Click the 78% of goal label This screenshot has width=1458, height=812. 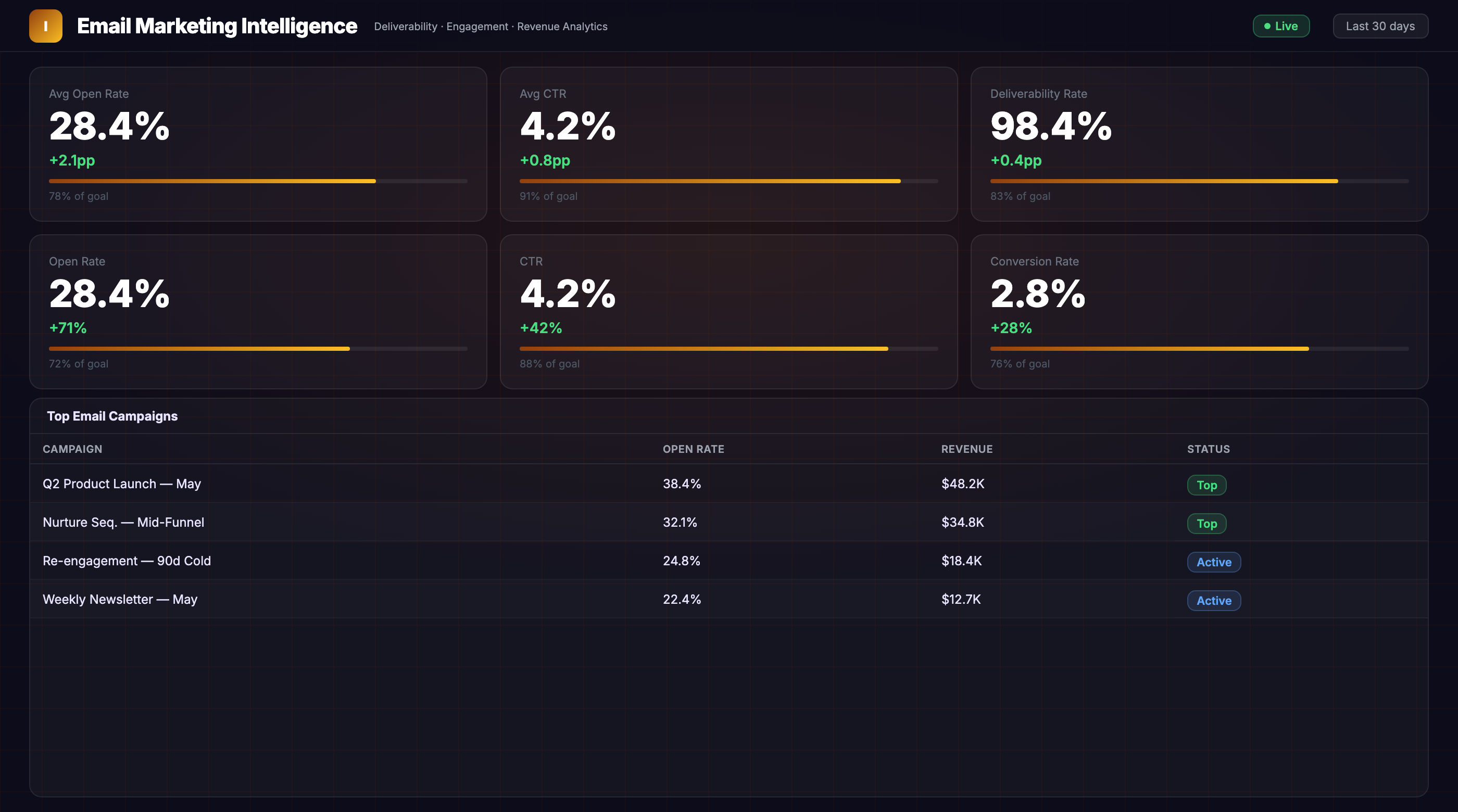79,196
